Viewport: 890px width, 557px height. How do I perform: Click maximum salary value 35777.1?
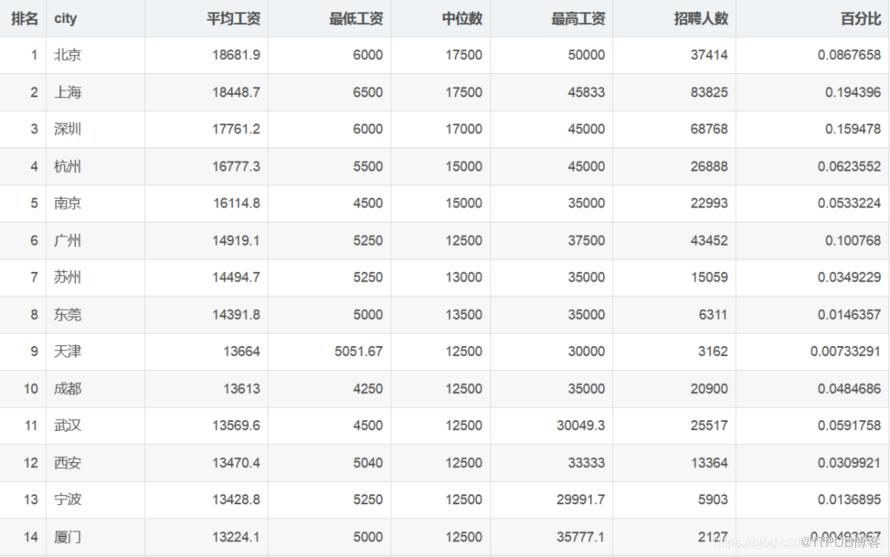[581, 537]
